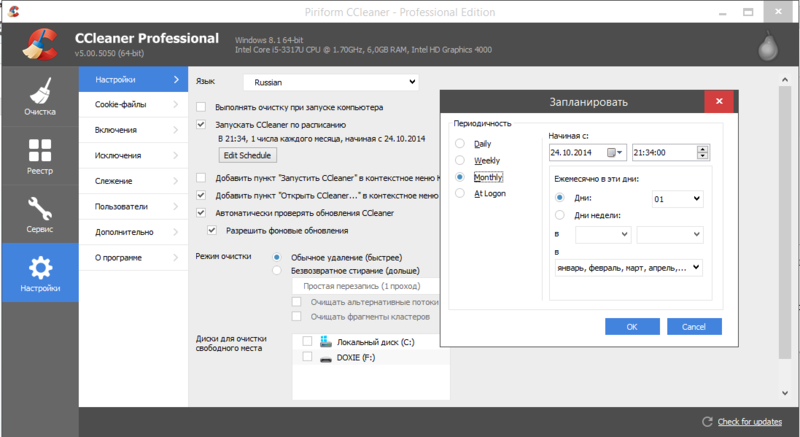Image resolution: width=800 pixels, height=437 pixels.
Task: Open the Дополнительно settings page
Action: pyautogui.click(x=134, y=232)
